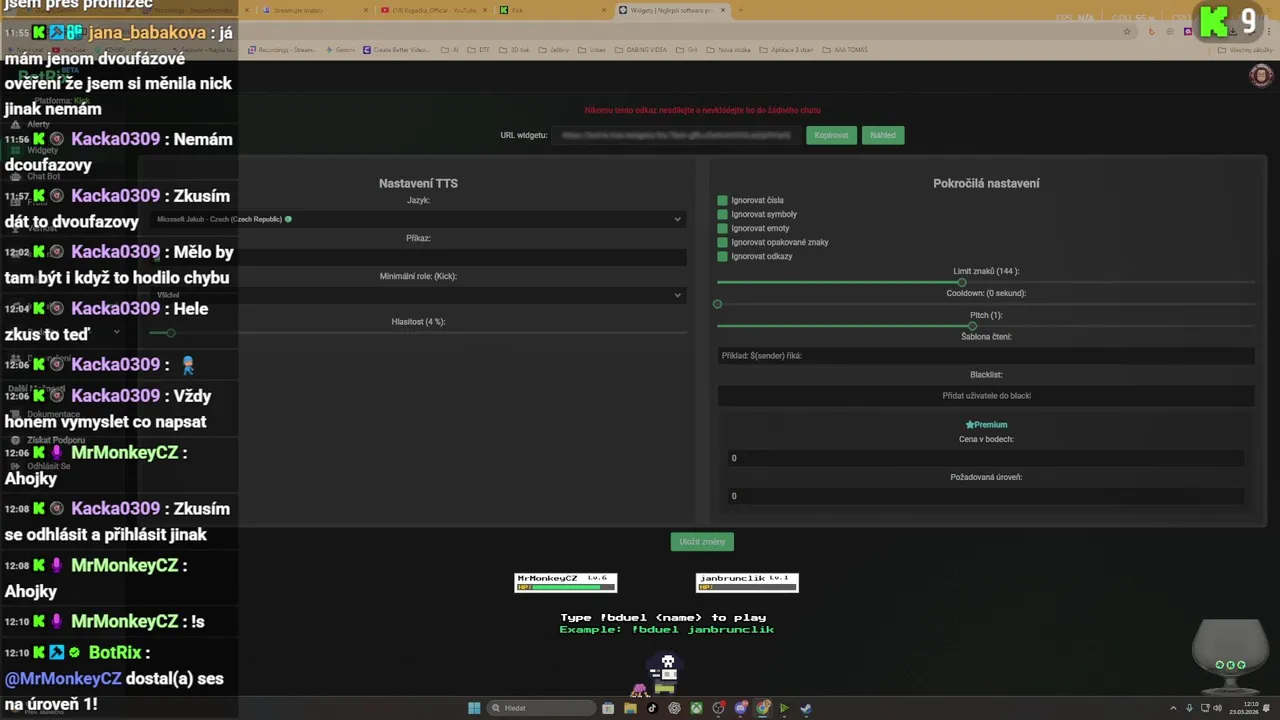Open File Explorer from the taskbar

pos(630,708)
